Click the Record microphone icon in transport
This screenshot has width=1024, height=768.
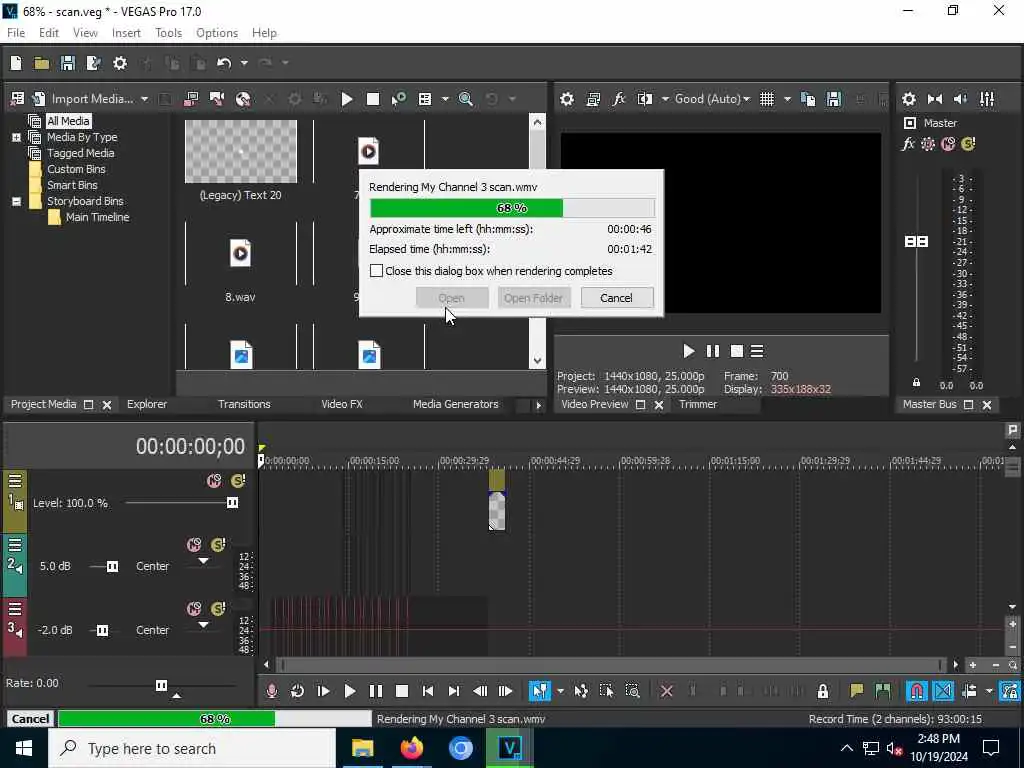pos(272,691)
